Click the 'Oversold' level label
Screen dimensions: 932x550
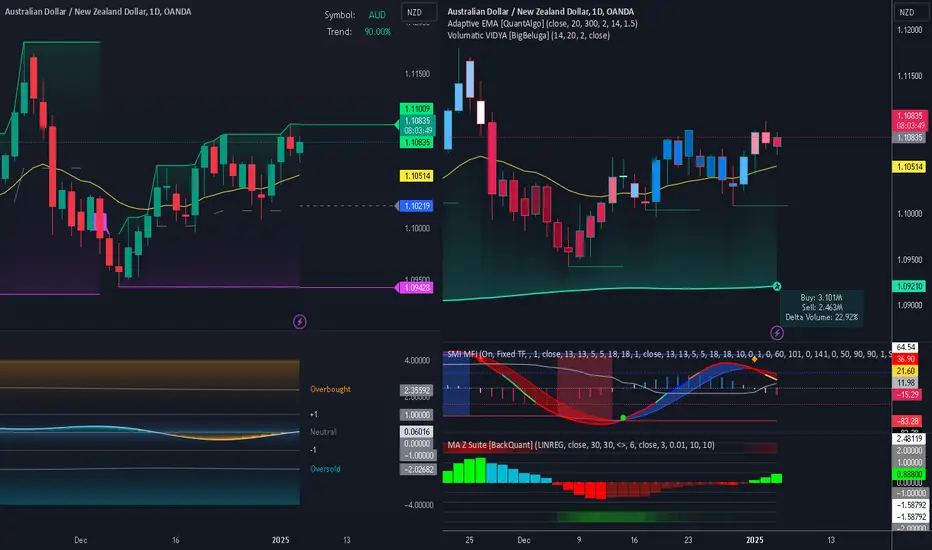coord(325,469)
